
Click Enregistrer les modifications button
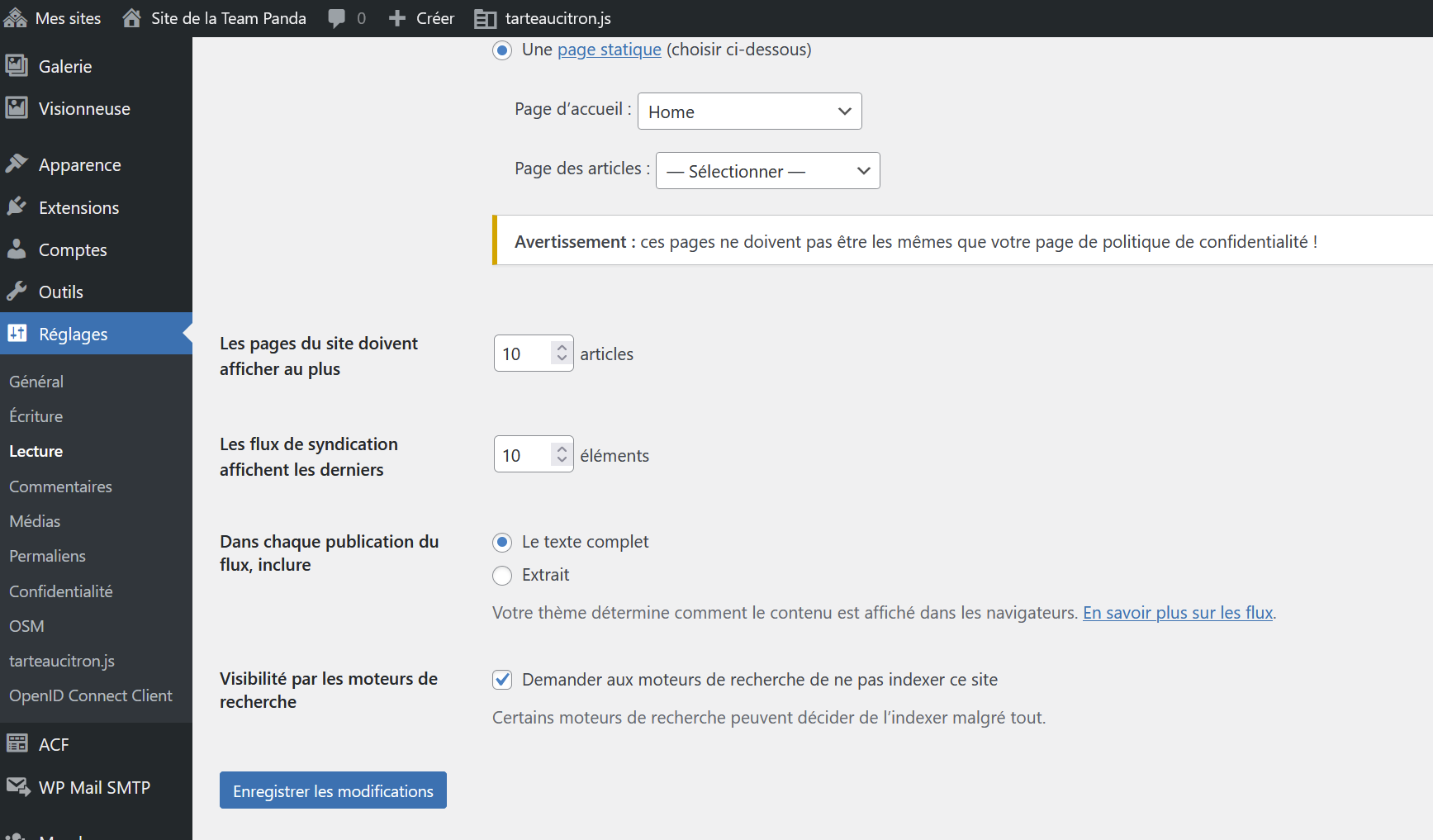tap(333, 790)
